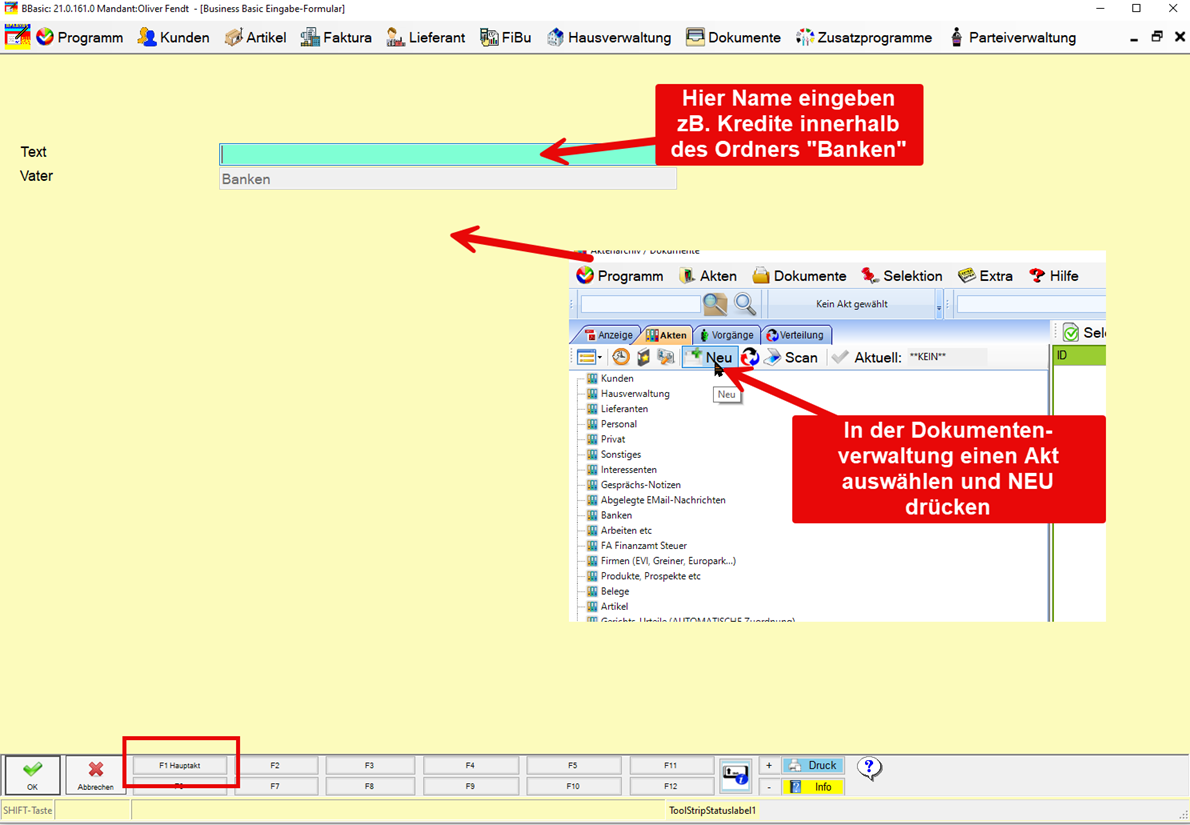Confirm with the OK checkmark button
This screenshot has height=825, width=1190.
point(32,775)
